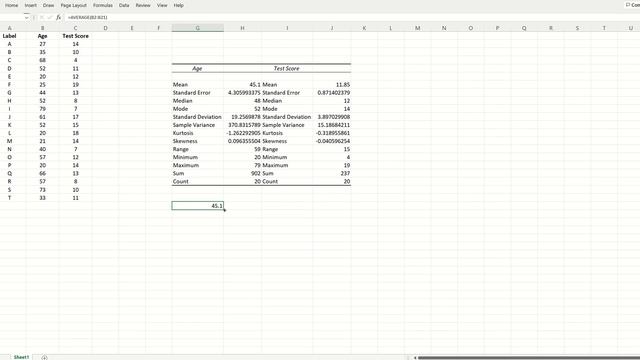The image size is (640, 360).
Task: Select column M header
Action: pyautogui.click(x=418, y=28)
